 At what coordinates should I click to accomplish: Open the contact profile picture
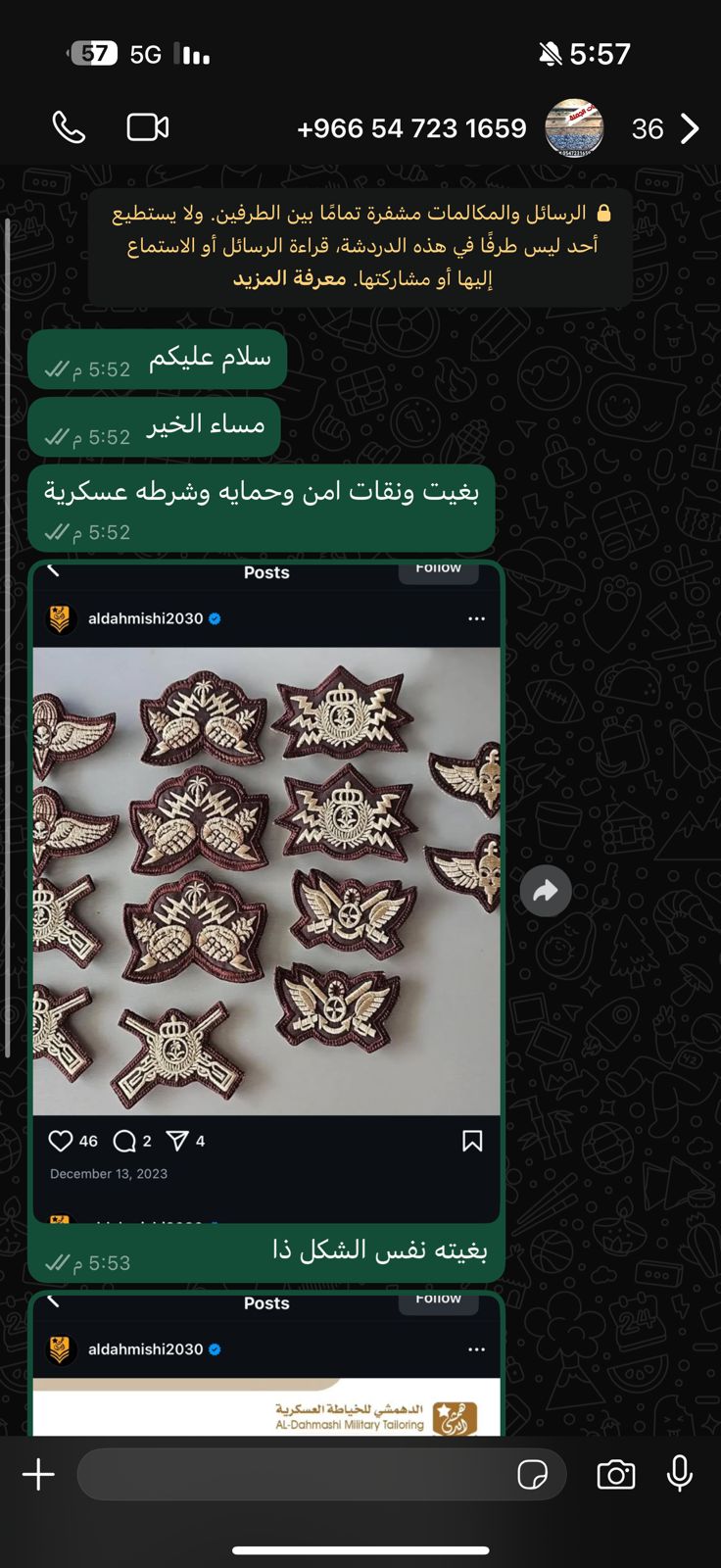click(574, 127)
